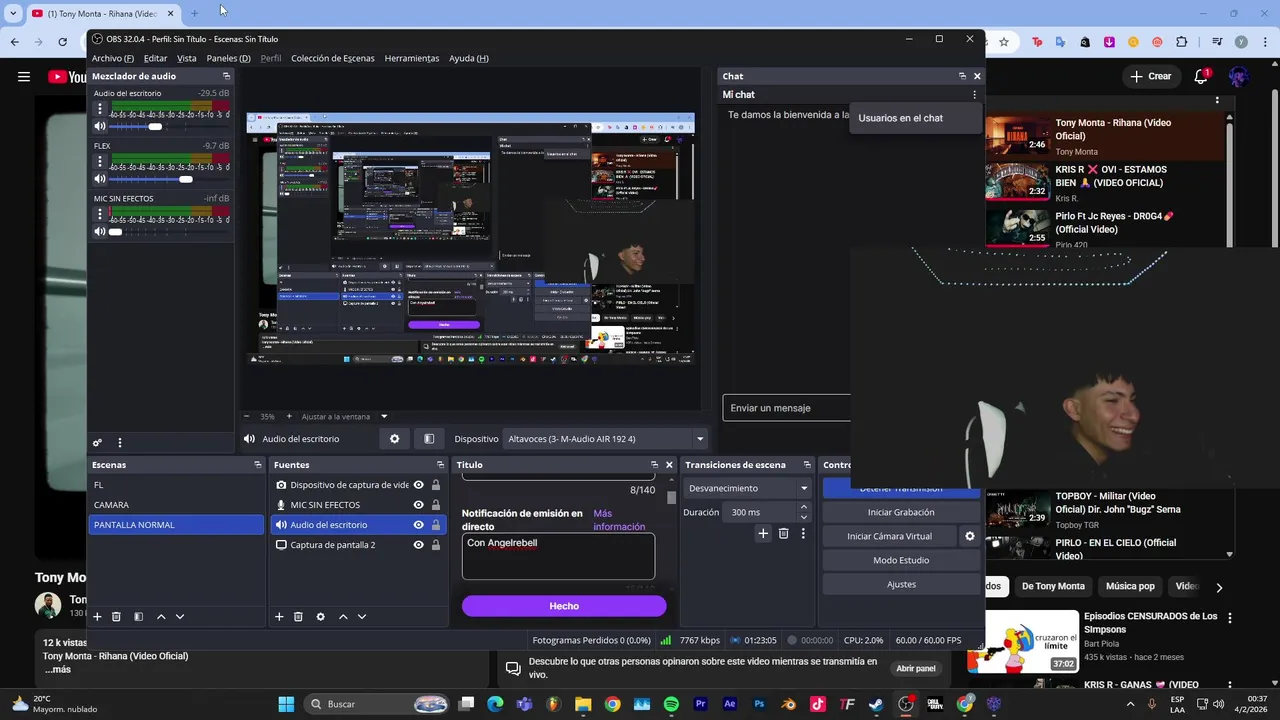Click Iniciar Cámara Virtual button
1280x720 pixels.
tap(890, 536)
